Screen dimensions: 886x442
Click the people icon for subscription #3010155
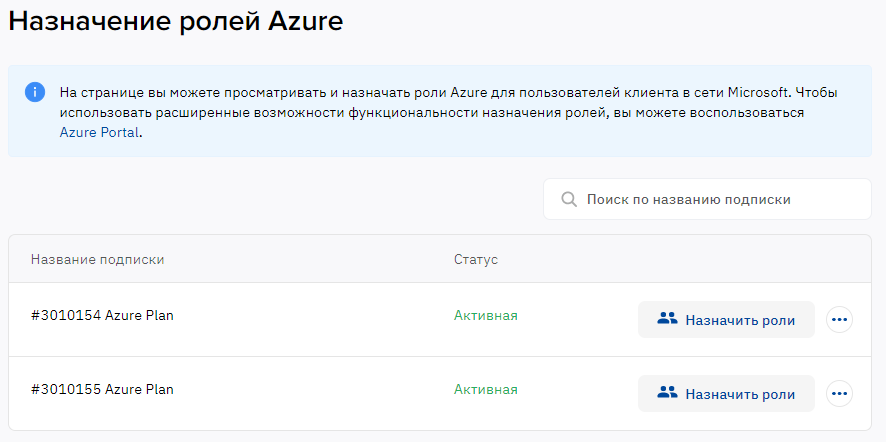coord(667,393)
